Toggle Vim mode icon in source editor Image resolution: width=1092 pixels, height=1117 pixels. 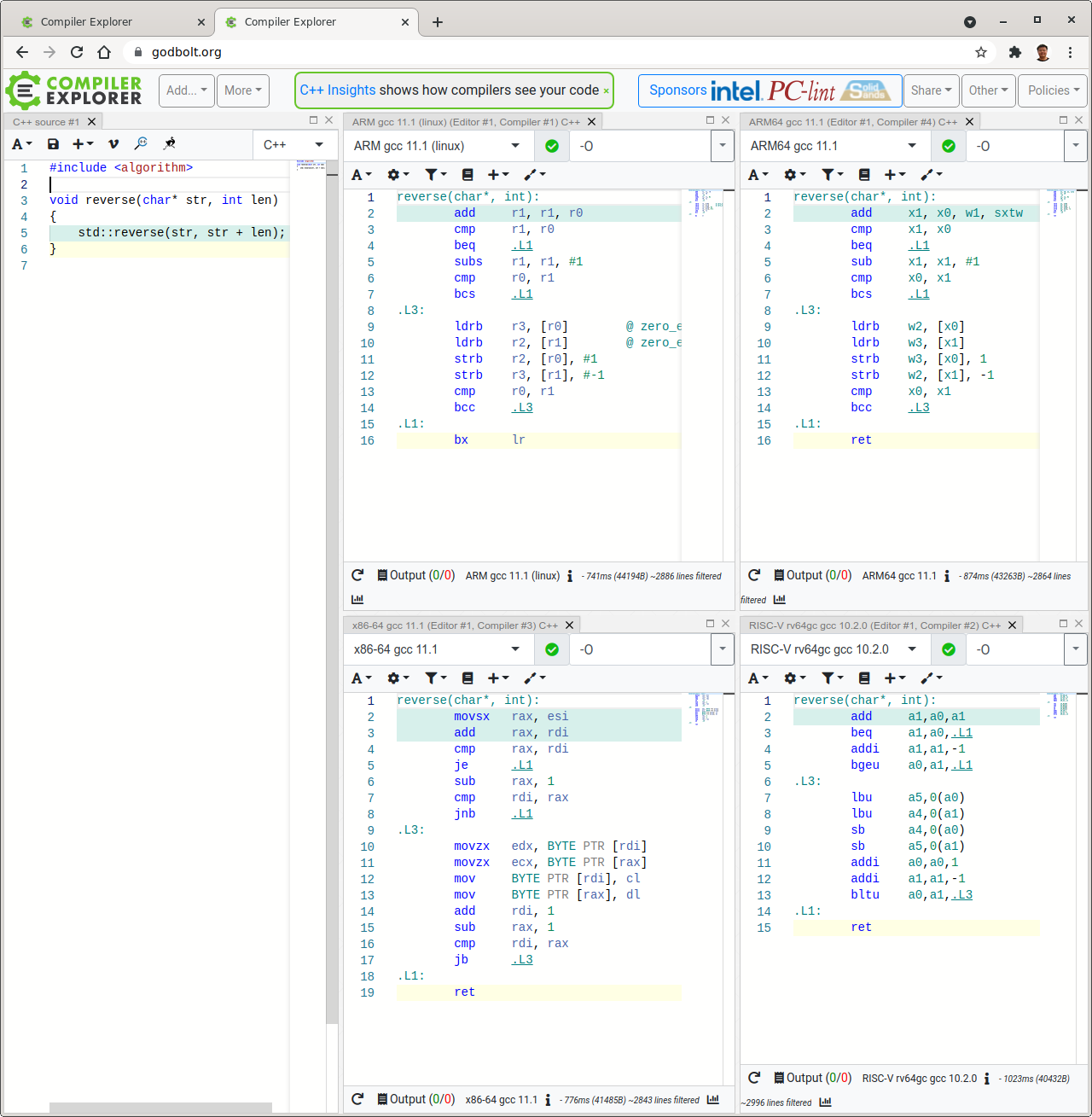(x=113, y=144)
